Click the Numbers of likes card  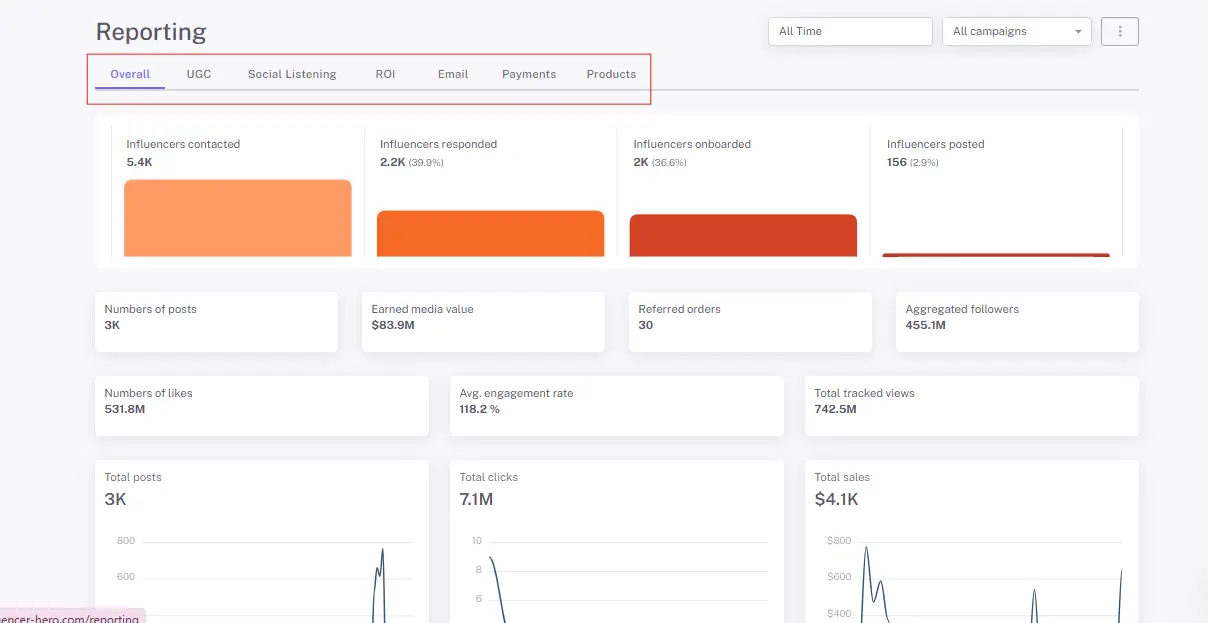click(x=262, y=406)
